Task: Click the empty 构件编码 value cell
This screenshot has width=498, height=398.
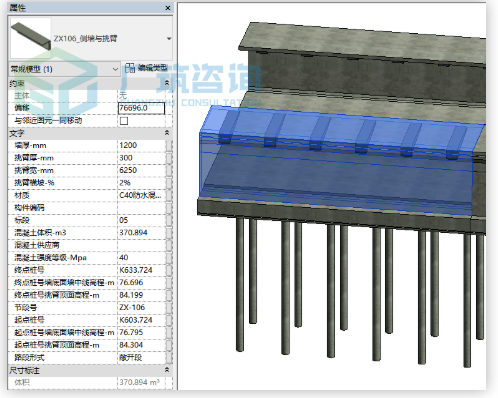Action: point(142,208)
